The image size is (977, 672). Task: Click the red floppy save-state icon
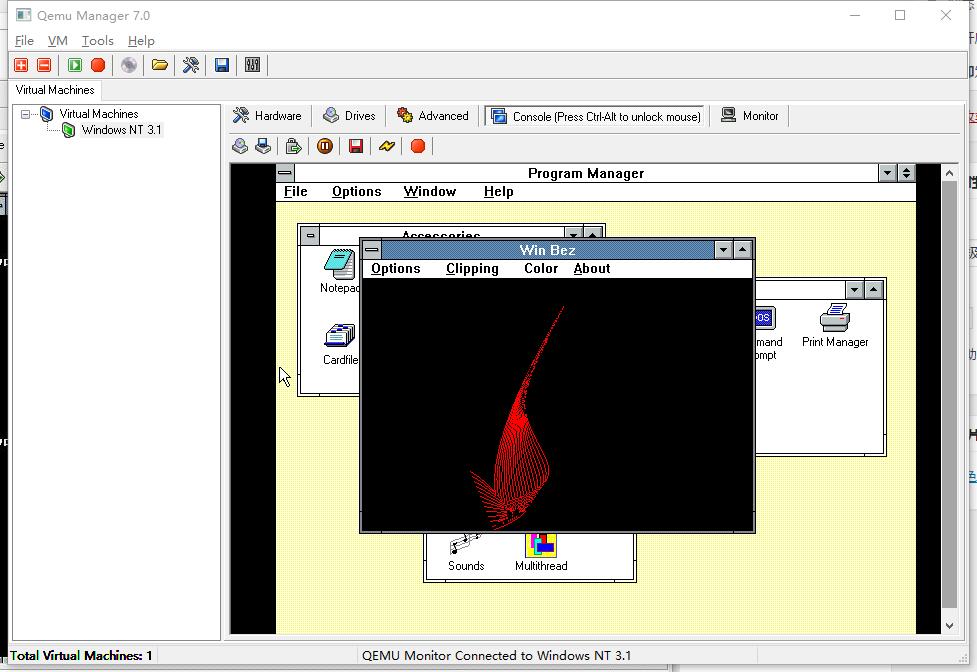click(x=356, y=146)
